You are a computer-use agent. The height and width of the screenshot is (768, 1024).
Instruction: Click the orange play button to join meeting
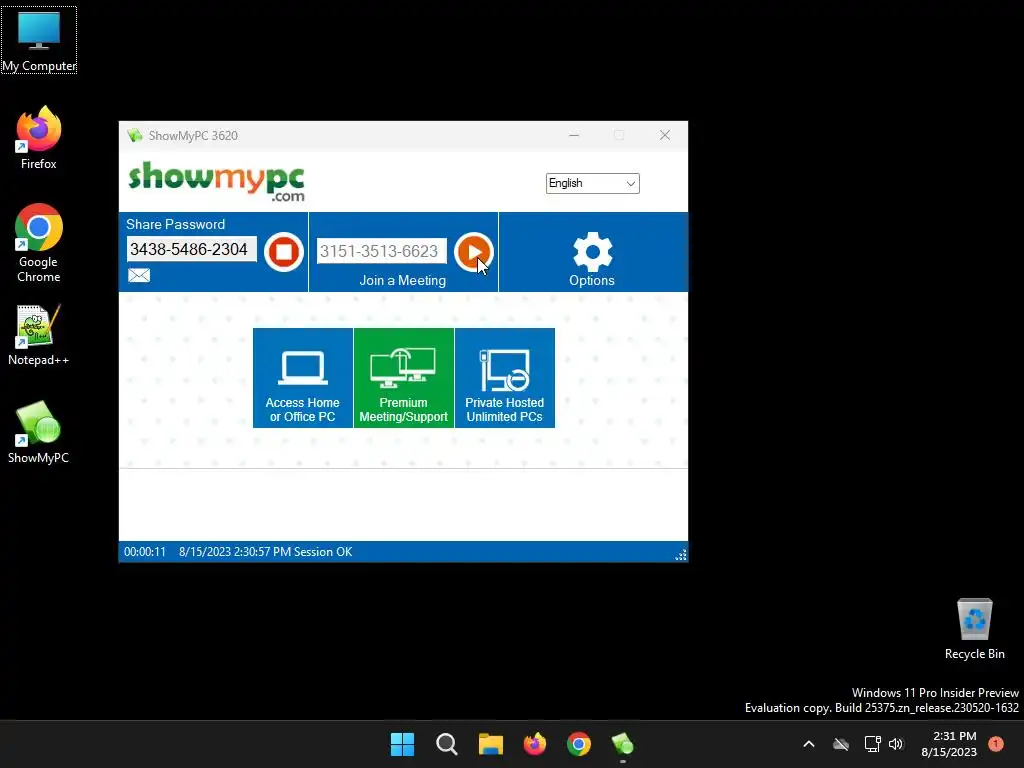coord(473,251)
